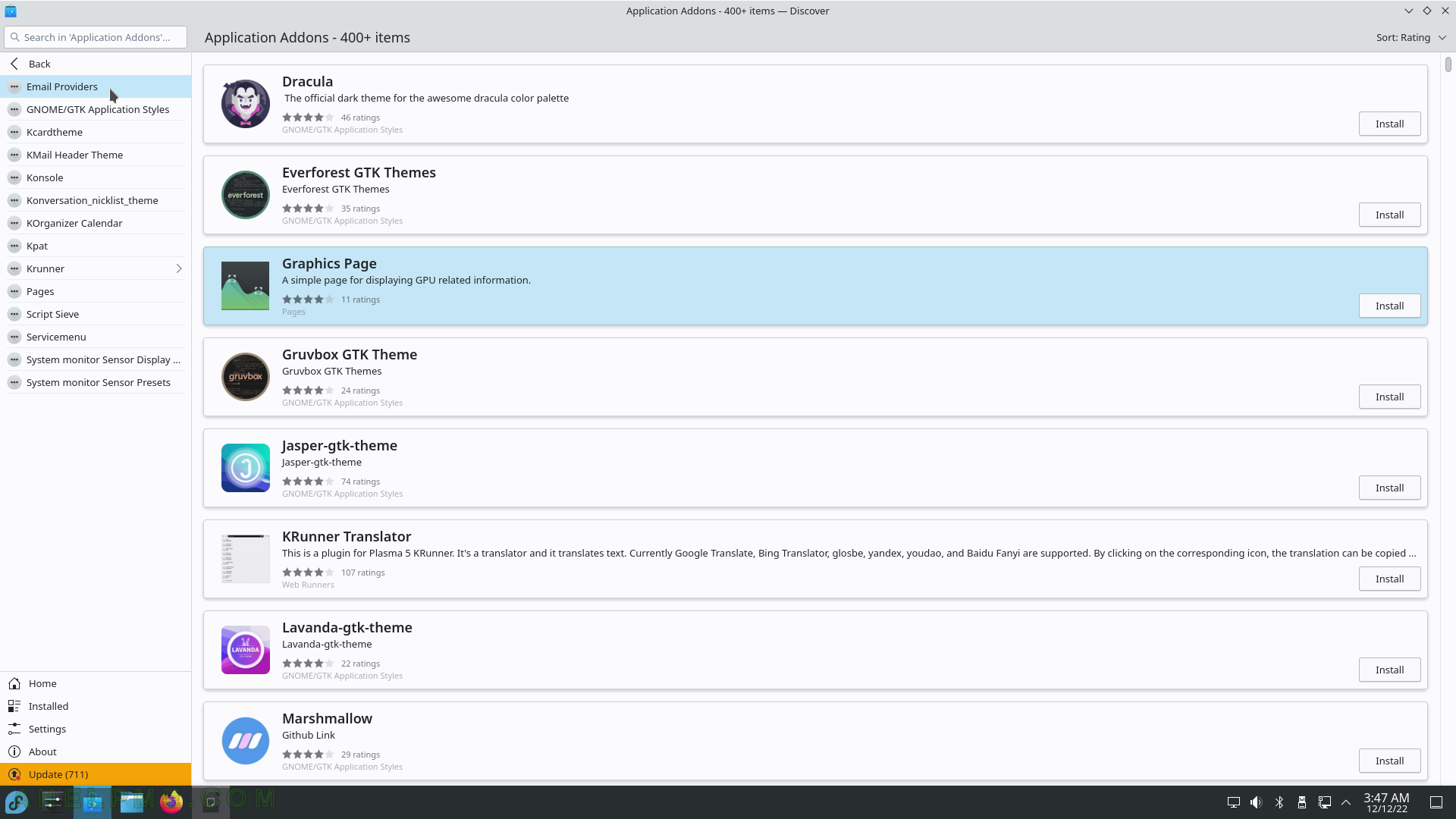Open the Everforest GTK Themes icon

tap(245, 195)
